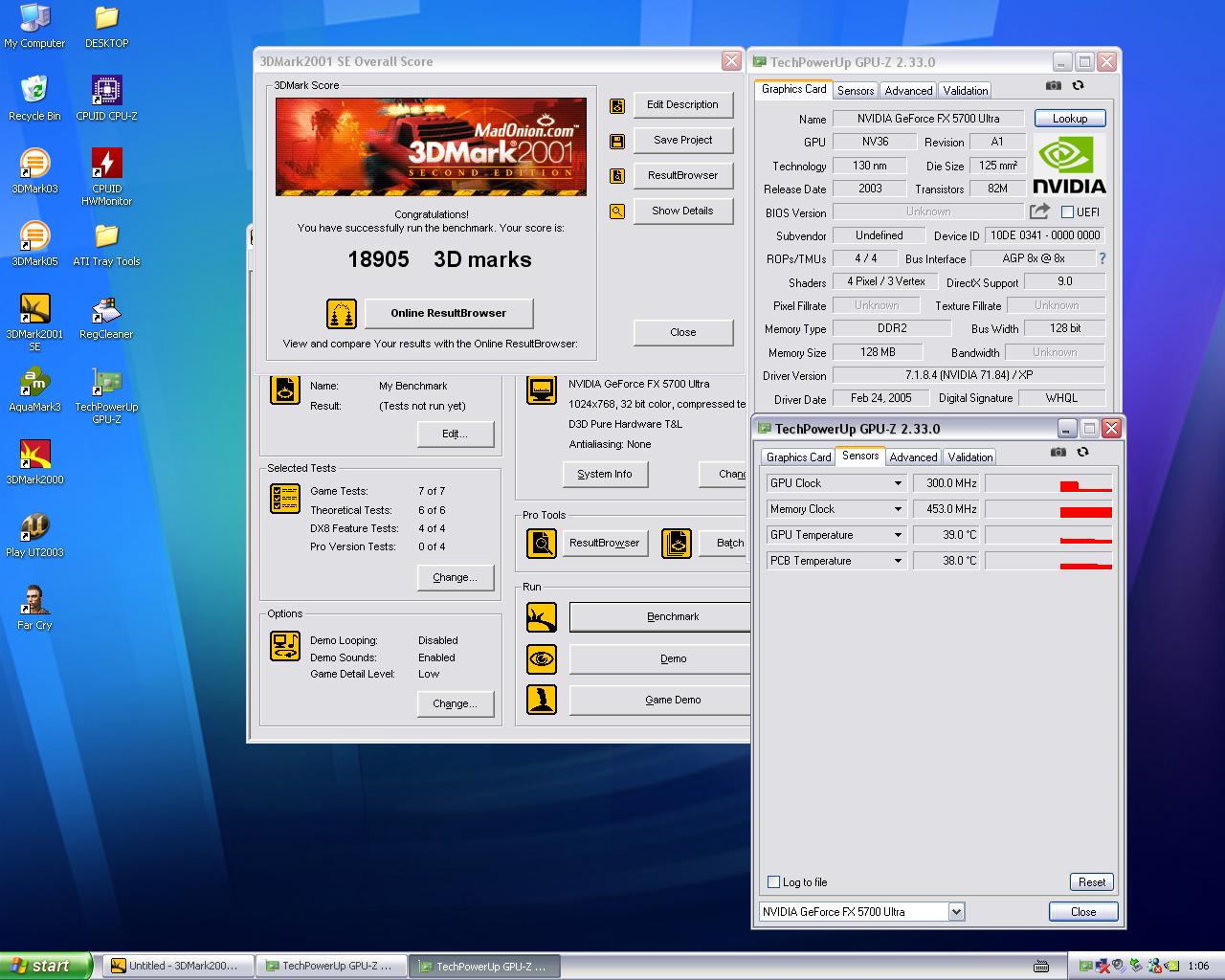Toggle the UEFI checkbox
The height and width of the screenshot is (980, 1225).
click(1067, 212)
